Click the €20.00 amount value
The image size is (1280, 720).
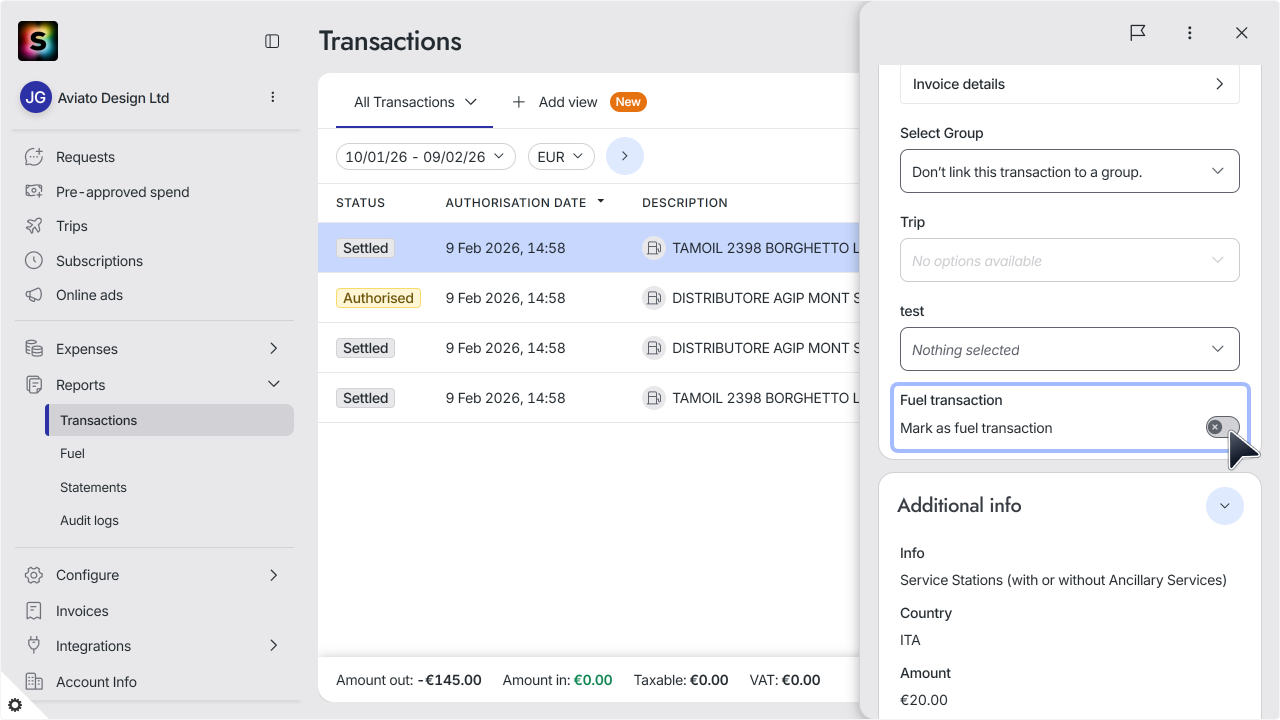924,700
